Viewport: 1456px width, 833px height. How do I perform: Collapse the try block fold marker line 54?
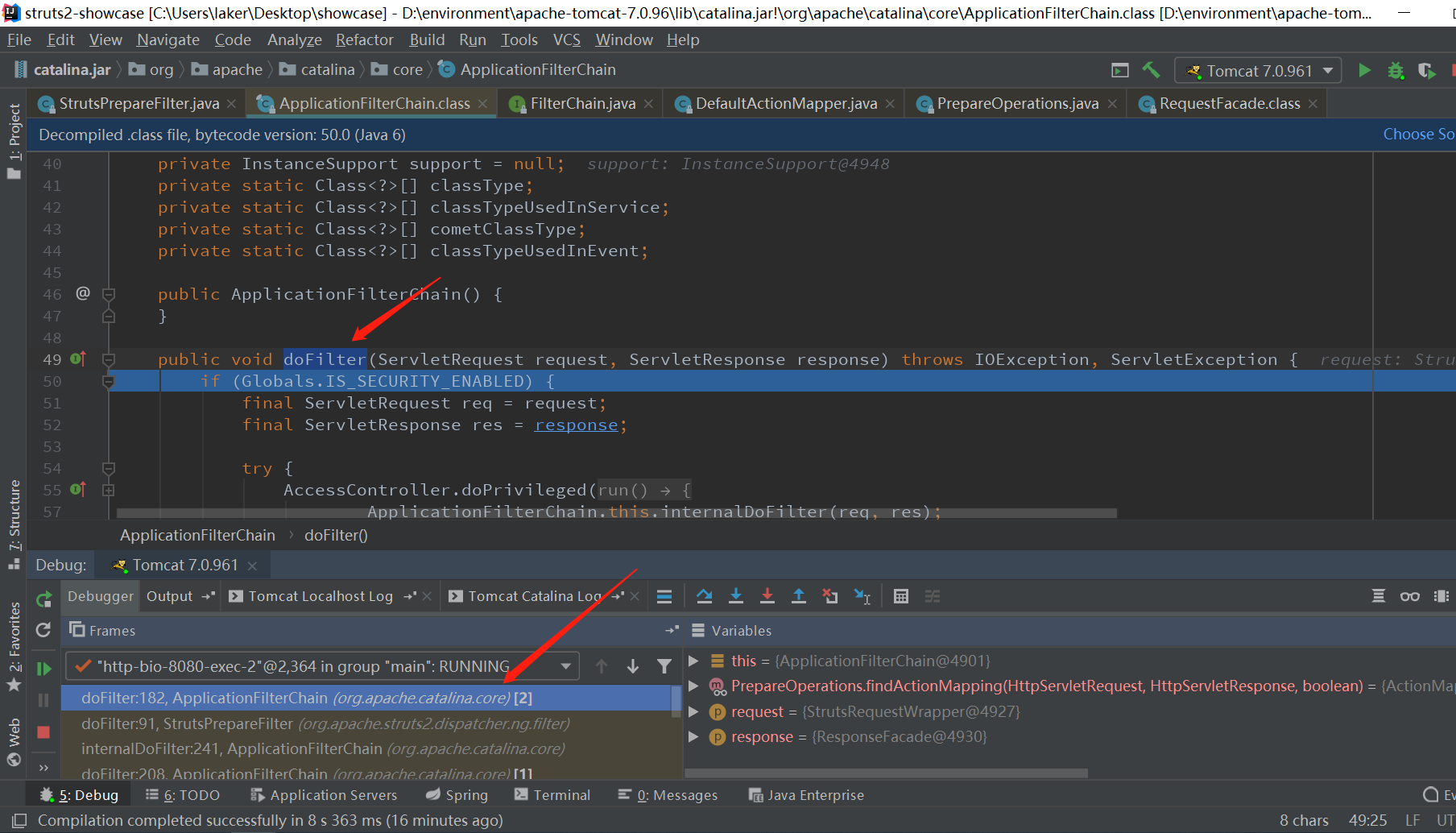pos(109,468)
